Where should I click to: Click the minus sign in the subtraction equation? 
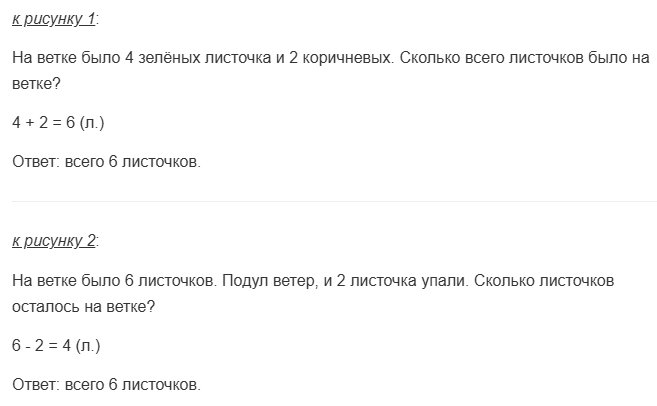coord(31,345)
